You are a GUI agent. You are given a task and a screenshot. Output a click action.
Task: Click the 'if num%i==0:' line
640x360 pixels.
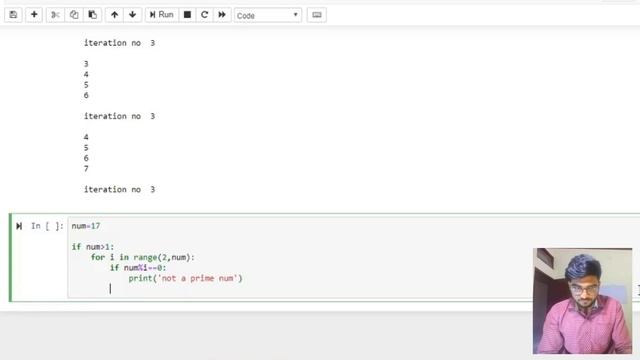coord(138,268)
